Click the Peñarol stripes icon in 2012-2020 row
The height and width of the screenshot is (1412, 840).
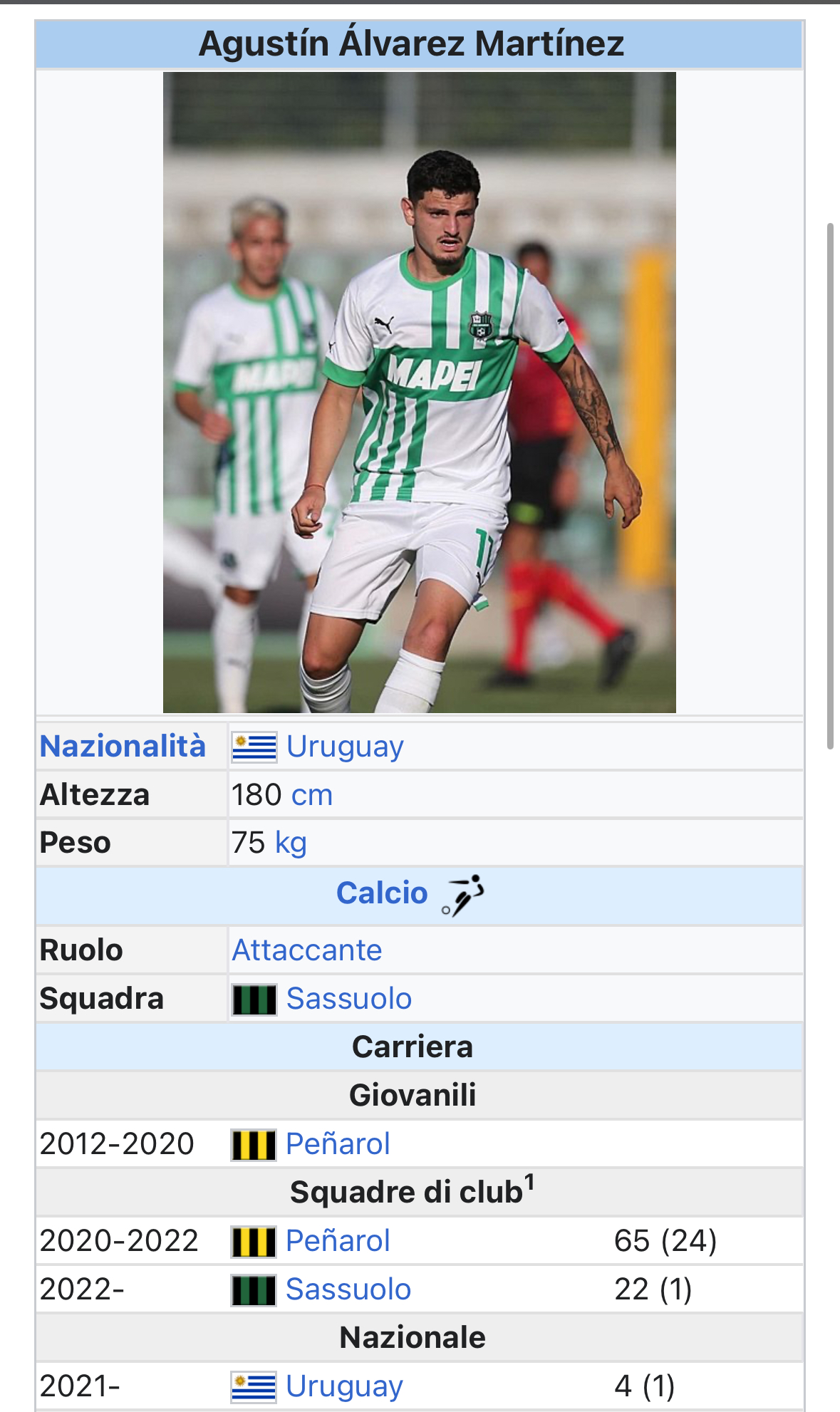click(254, 1145)
